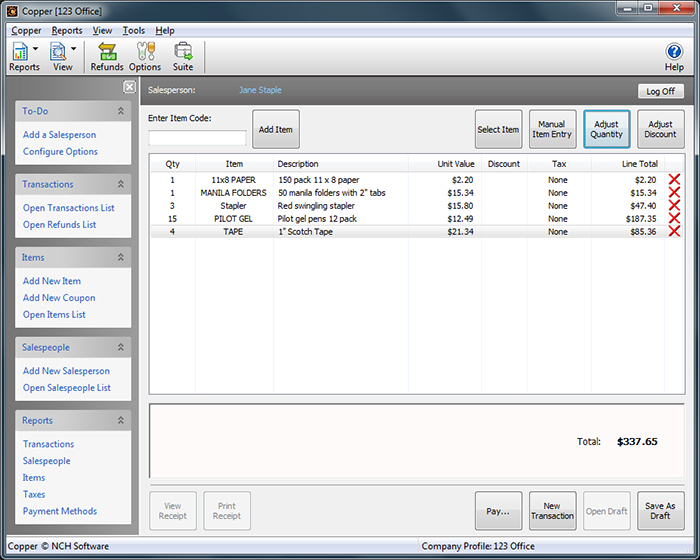Viewport: 700px width, 560px height.
Task: Close the left sidebar panel
Action: tap(129, 87)
